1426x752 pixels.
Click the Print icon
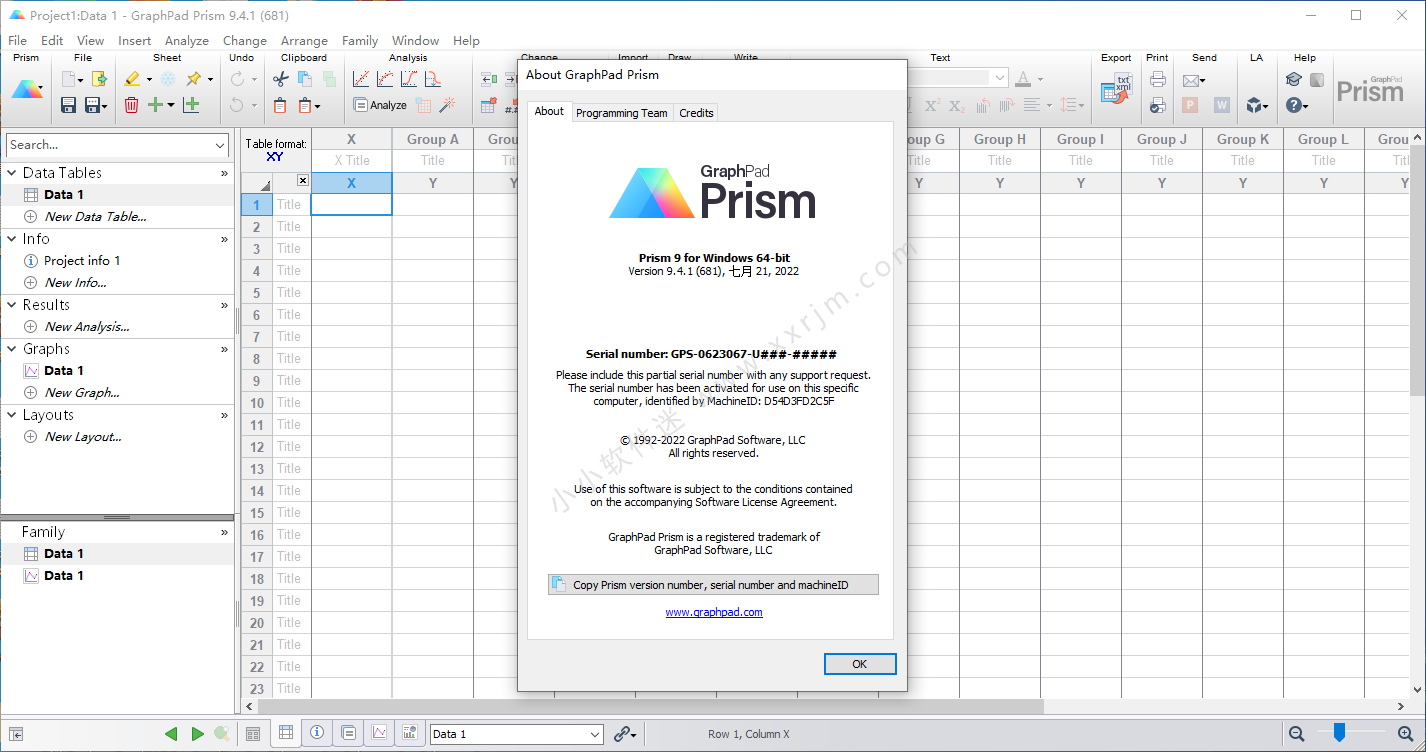click(x=1158, y=79)
